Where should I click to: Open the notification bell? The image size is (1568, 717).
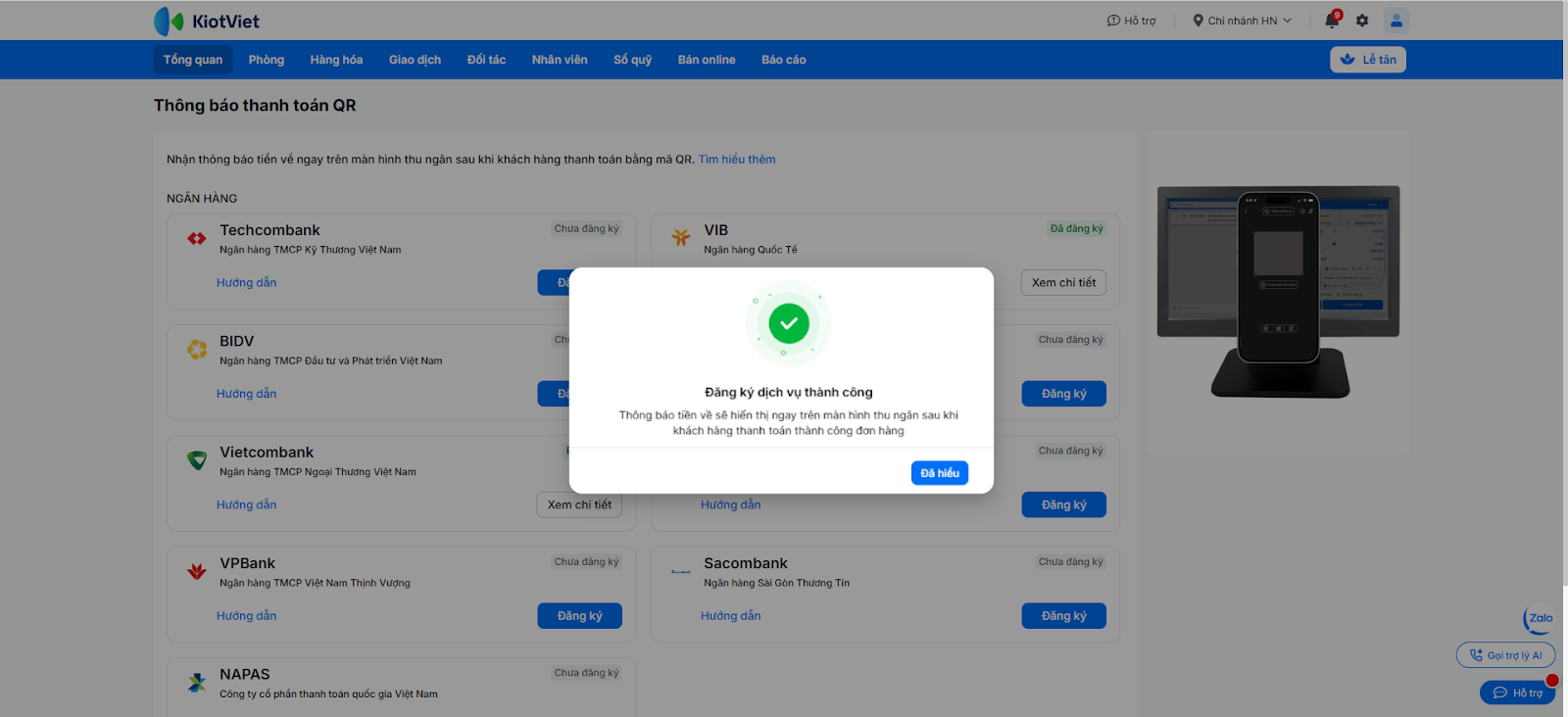coord(1332,21)
